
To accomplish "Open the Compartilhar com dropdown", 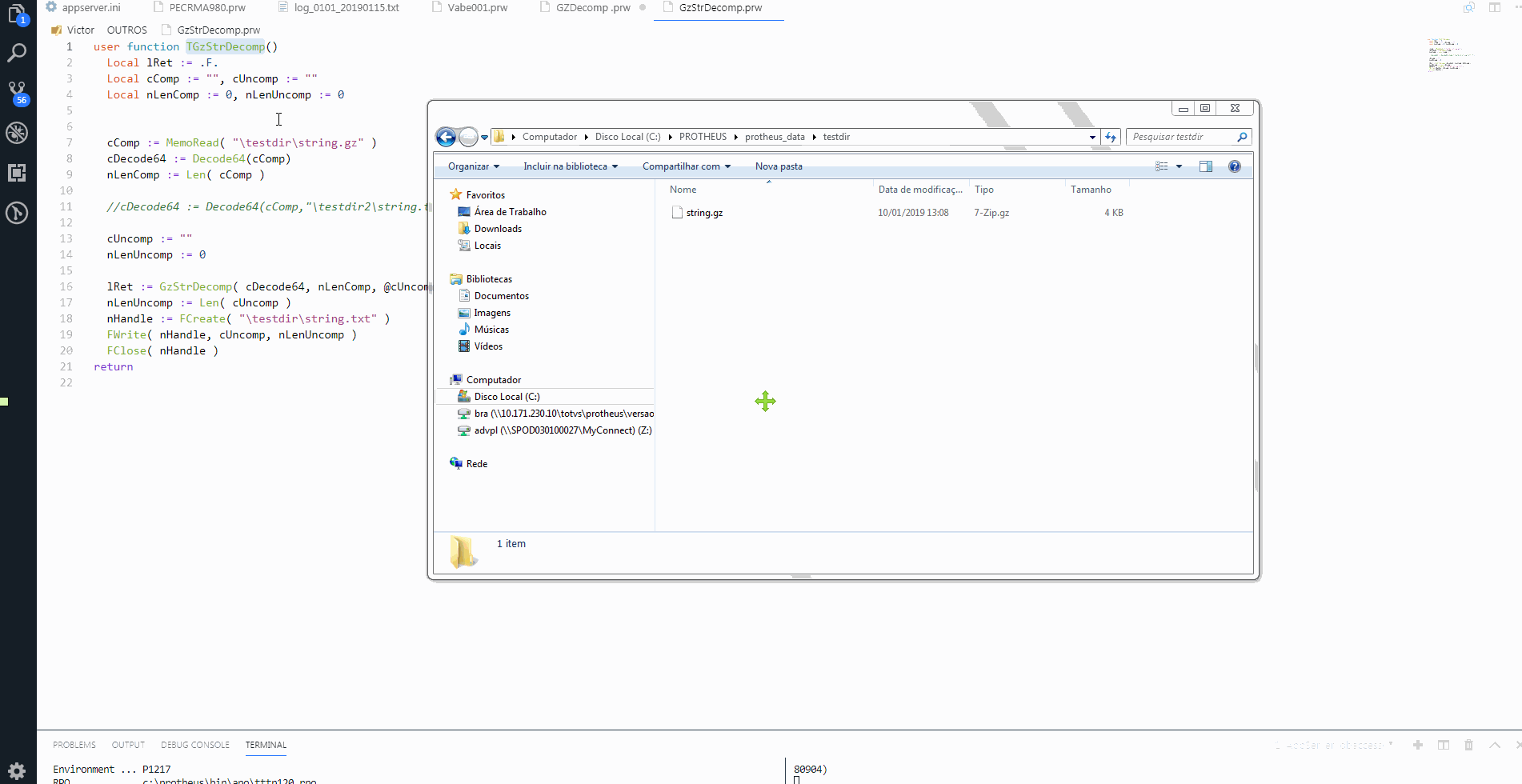I will pyautogui.click(x=687, y=166).
